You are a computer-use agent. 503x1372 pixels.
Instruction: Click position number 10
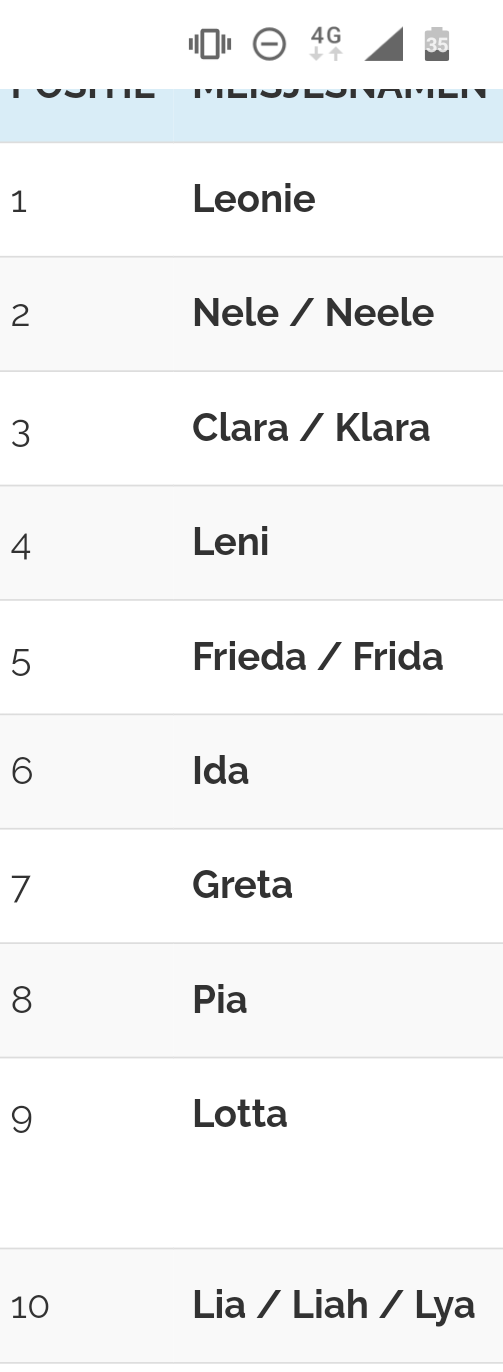tap(29, 1307)
